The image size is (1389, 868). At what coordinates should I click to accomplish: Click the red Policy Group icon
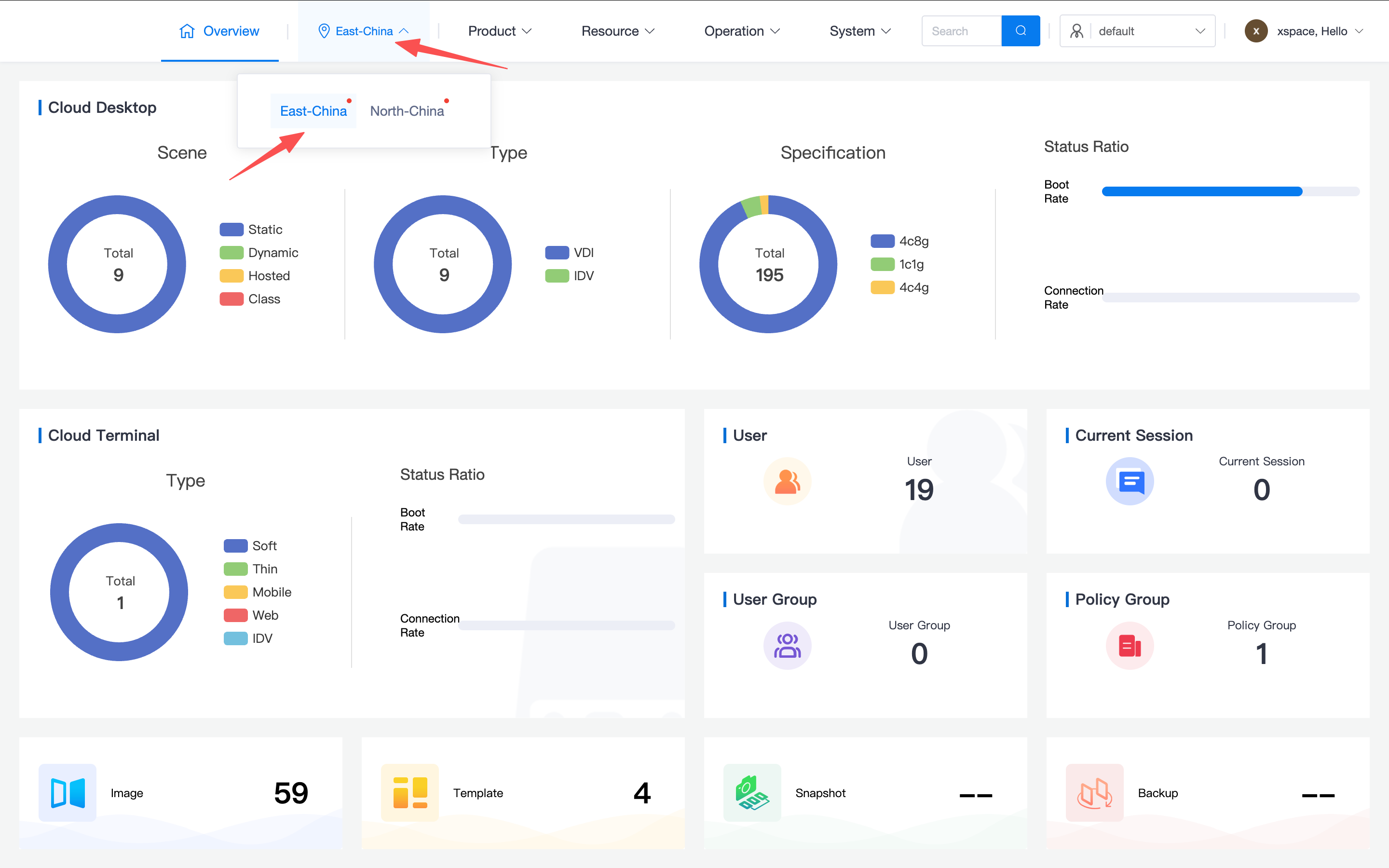1129,645
